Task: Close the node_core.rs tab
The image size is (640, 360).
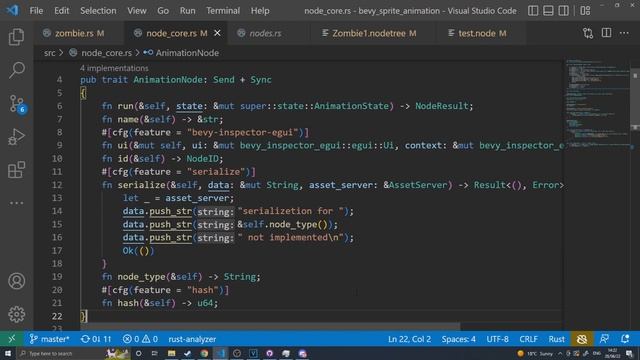Action: (218, 33)
